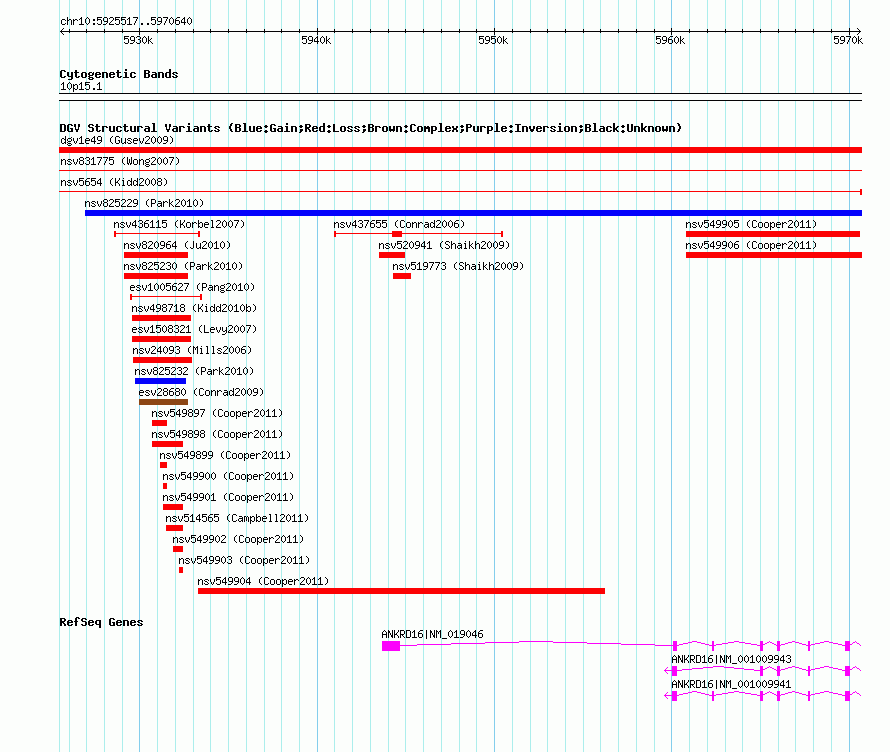Select the chr10:5925517..5970640 region label

coord(126,21)
